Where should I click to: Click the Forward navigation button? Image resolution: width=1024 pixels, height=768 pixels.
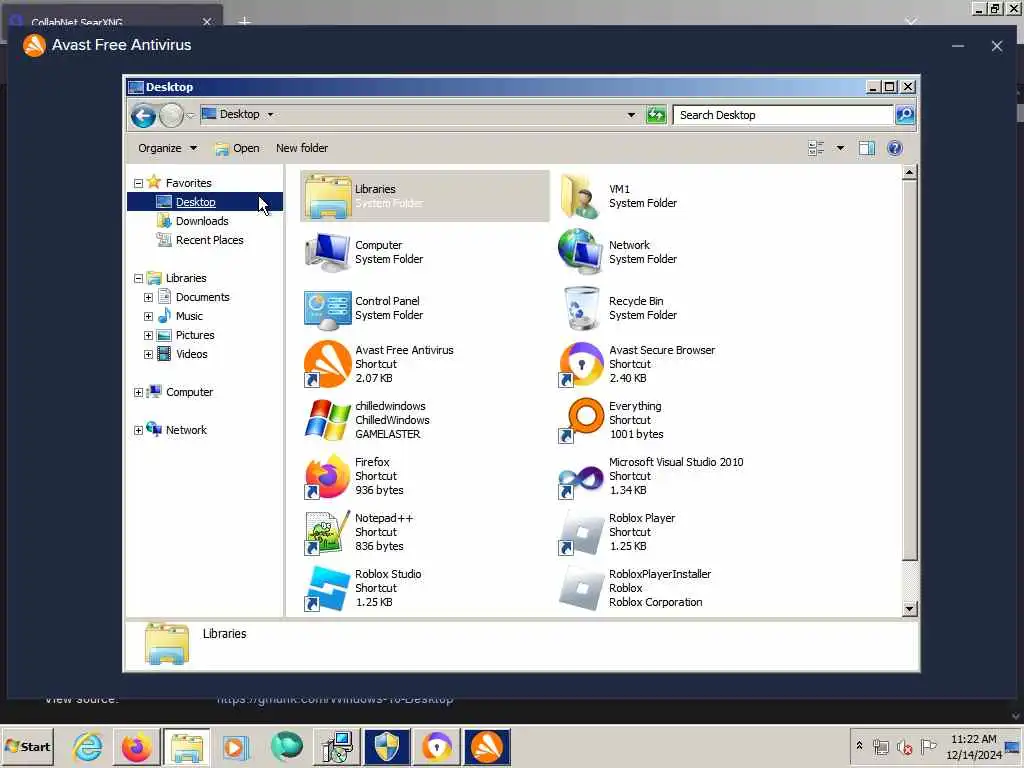[171, 116]
